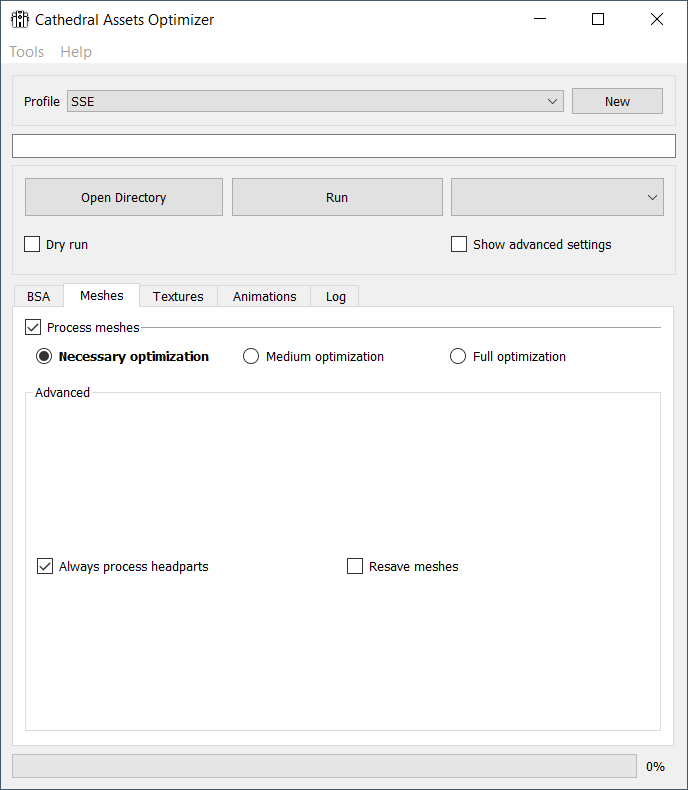
Task: Switch to the Textures tab
Action: pyautogui.click(x=178, y=296)
